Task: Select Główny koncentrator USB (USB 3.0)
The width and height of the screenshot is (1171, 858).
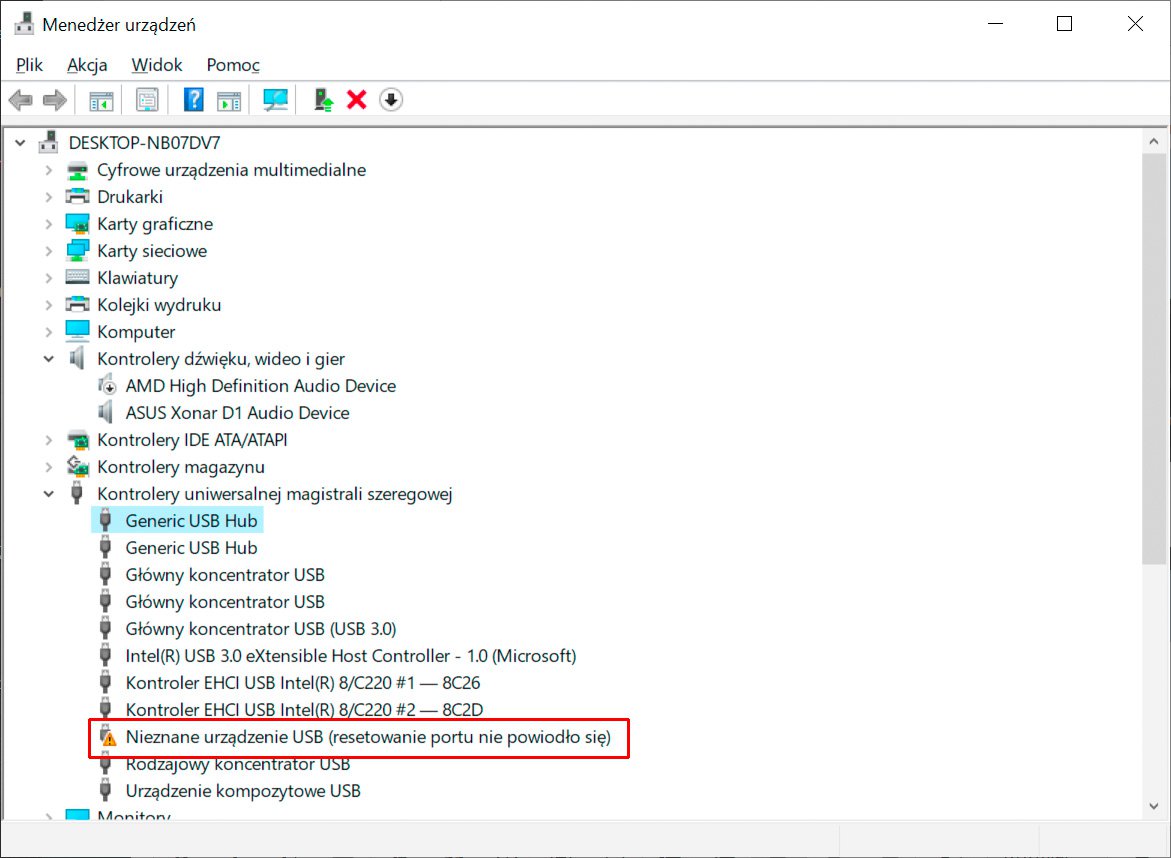Action: click(x=261, y=629)
